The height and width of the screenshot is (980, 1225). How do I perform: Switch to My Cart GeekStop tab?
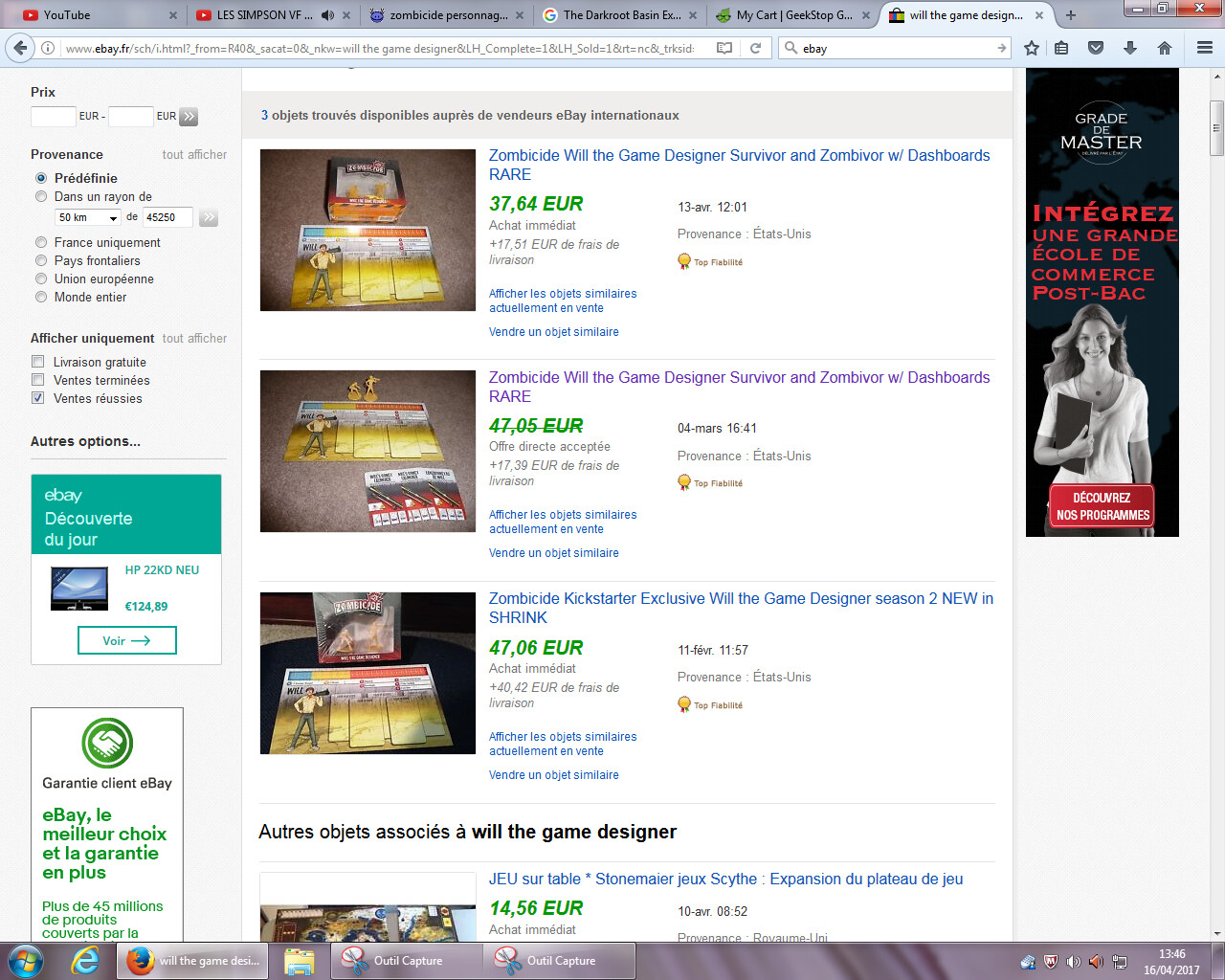pos(794,15)
